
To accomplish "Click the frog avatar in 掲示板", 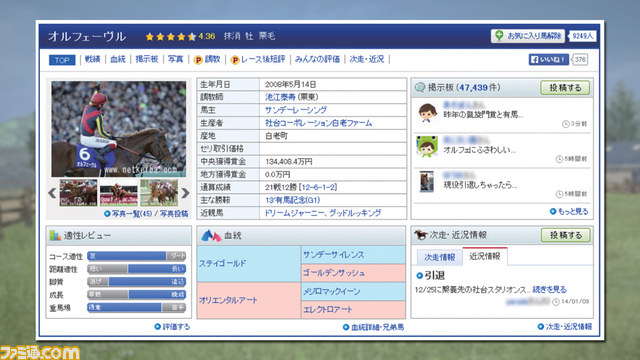I will [427, 147].
